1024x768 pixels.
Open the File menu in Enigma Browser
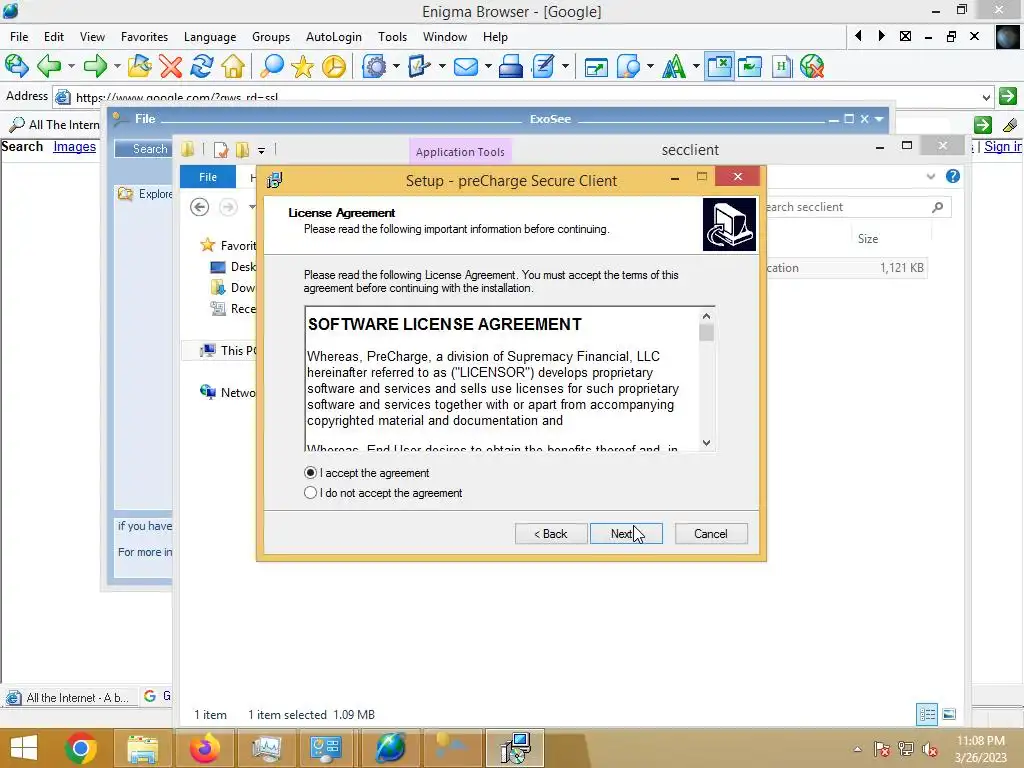click(x=19, y=37)
